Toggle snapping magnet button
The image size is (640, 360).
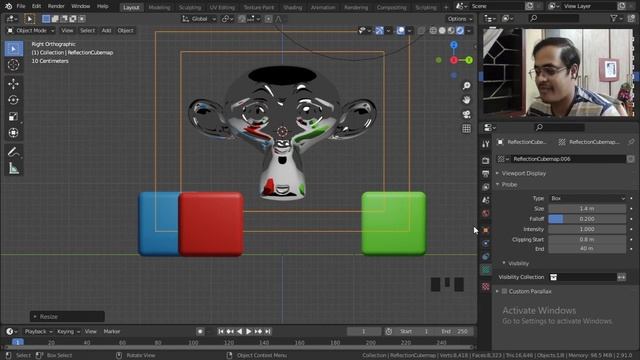[x=242, y=19]
